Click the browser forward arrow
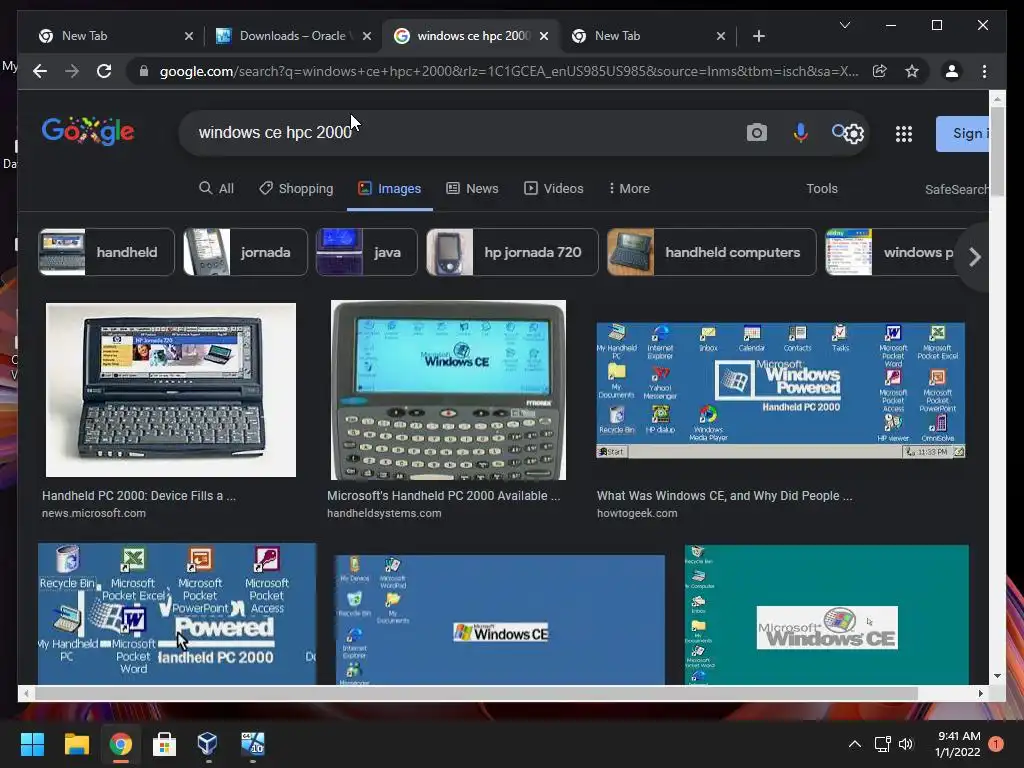The height and width of the screenshot is (768, 1024). coord(72,71)
